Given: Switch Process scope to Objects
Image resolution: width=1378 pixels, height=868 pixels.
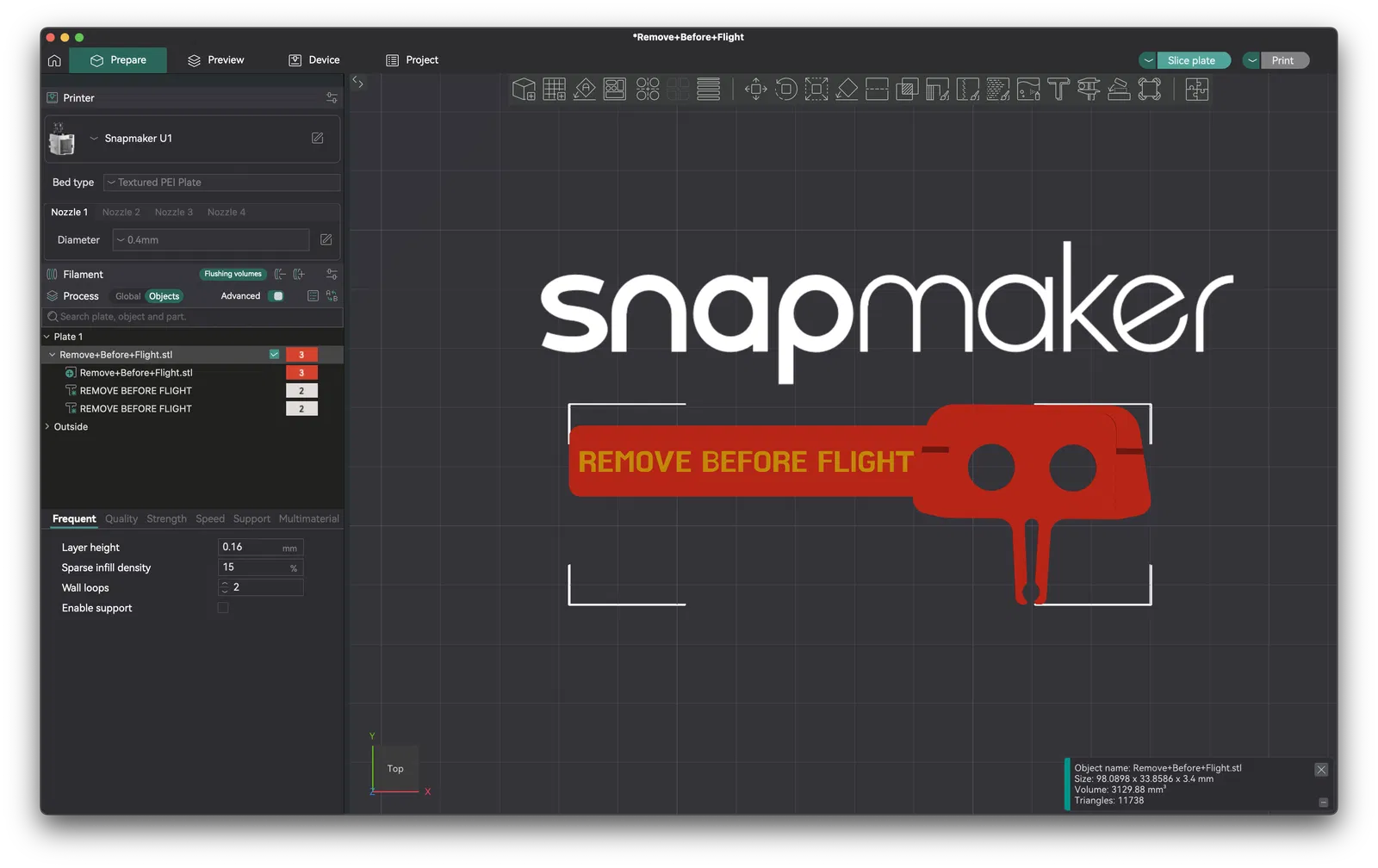Looking at the screenshot, I should pyautogui.click(x=164, y=296).
